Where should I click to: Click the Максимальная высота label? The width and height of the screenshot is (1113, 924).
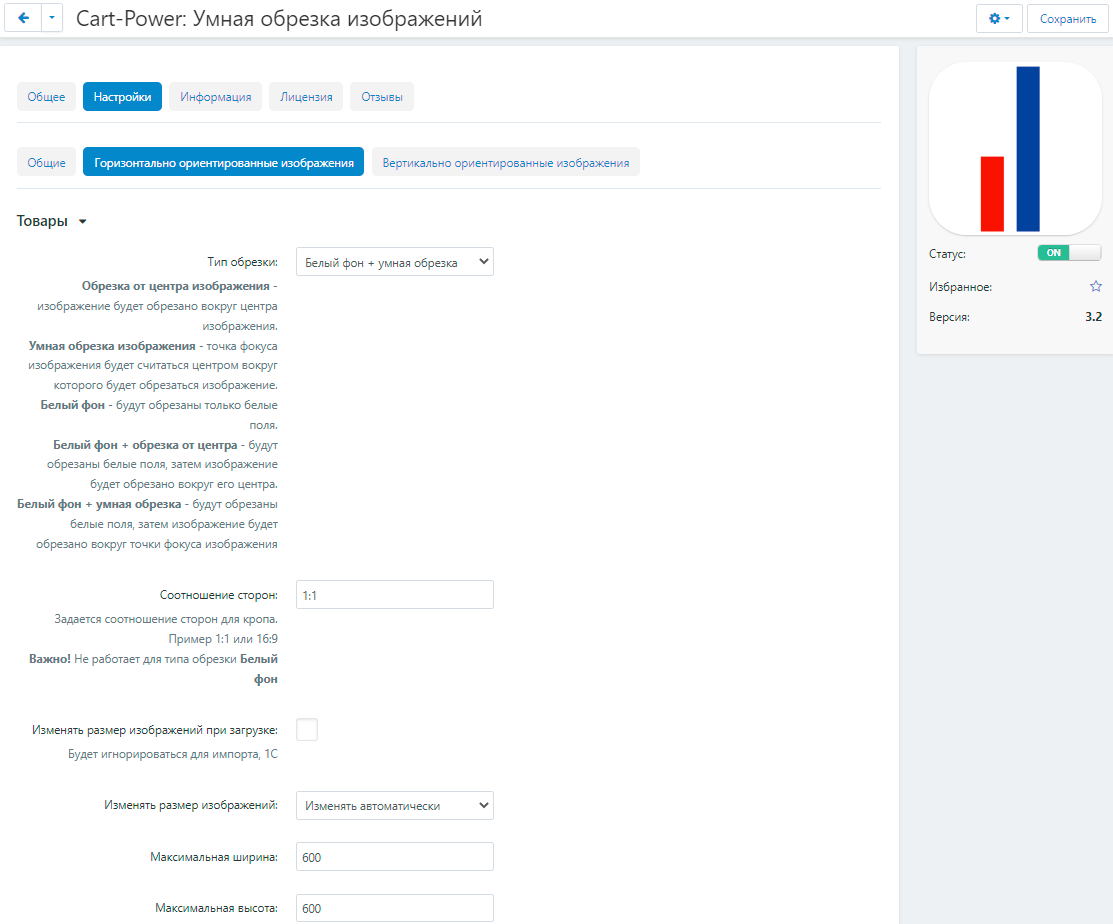216,908
